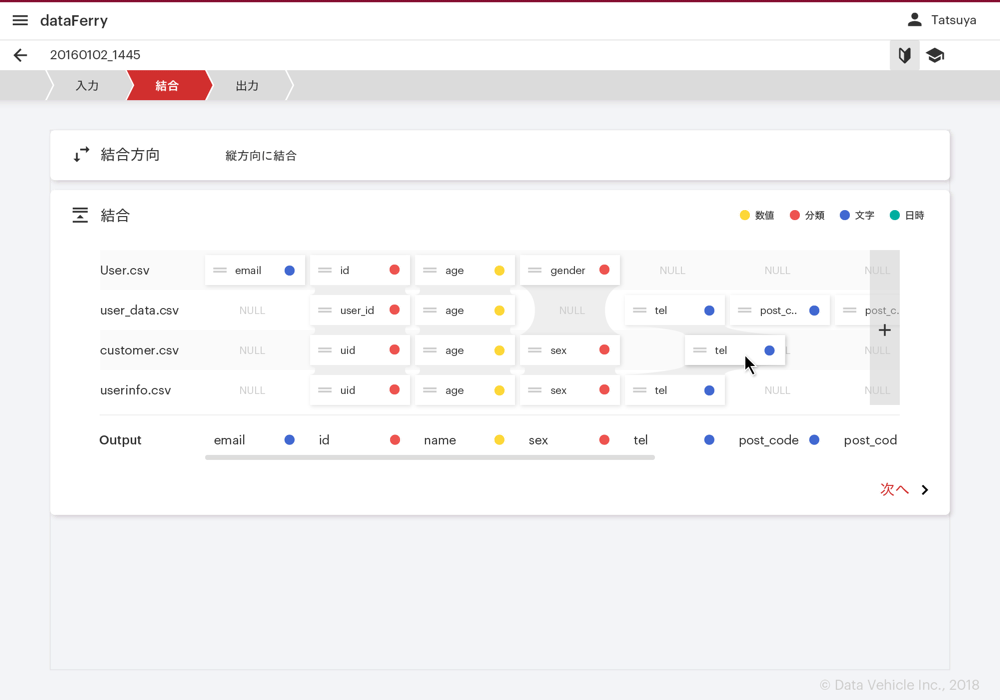Select the userinfo.csv uid chip
Image resolution: width=1000 pixels, height=700 pixels.
[x=360, y=390]
